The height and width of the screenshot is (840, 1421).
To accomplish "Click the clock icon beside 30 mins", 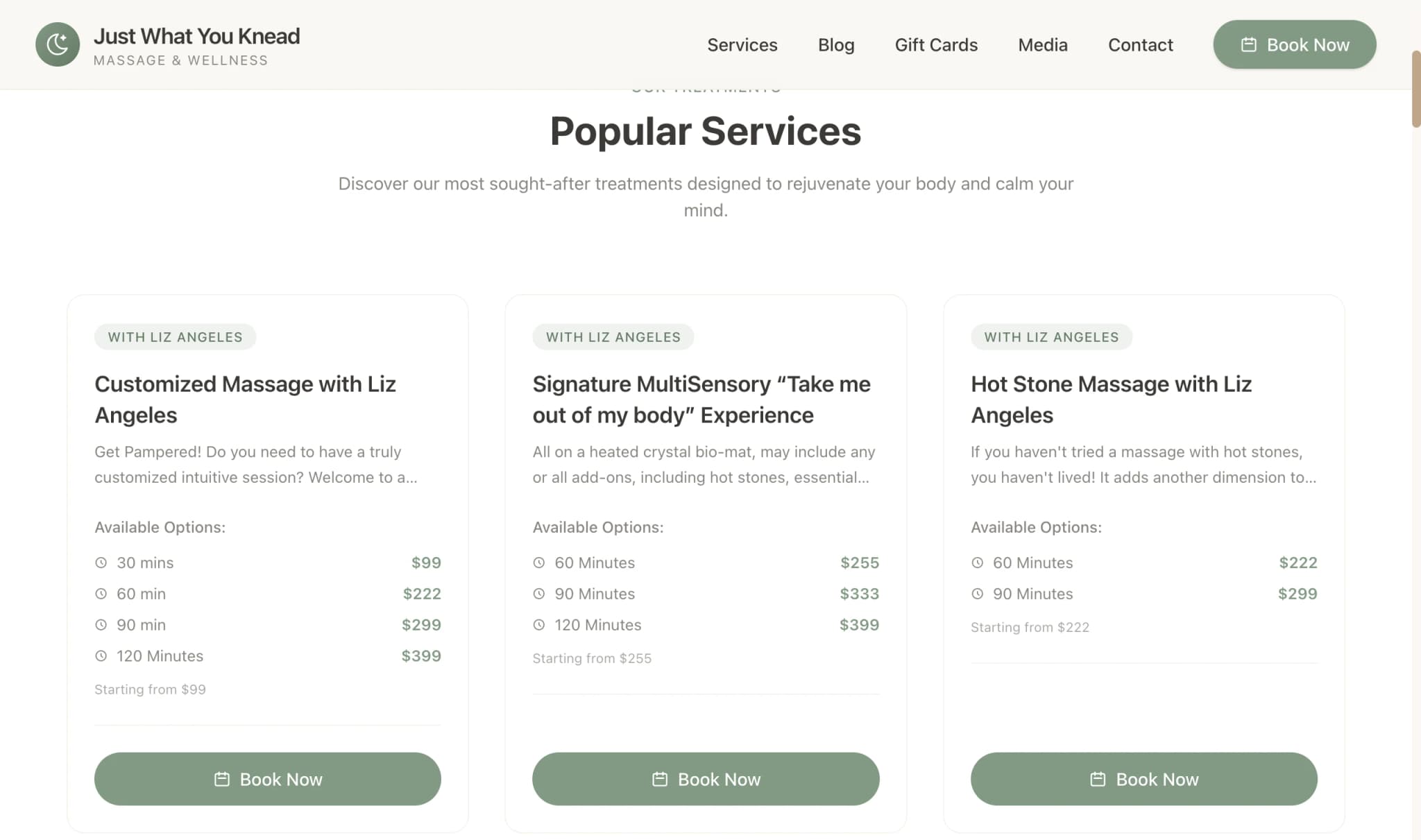I will coord(101,563).
